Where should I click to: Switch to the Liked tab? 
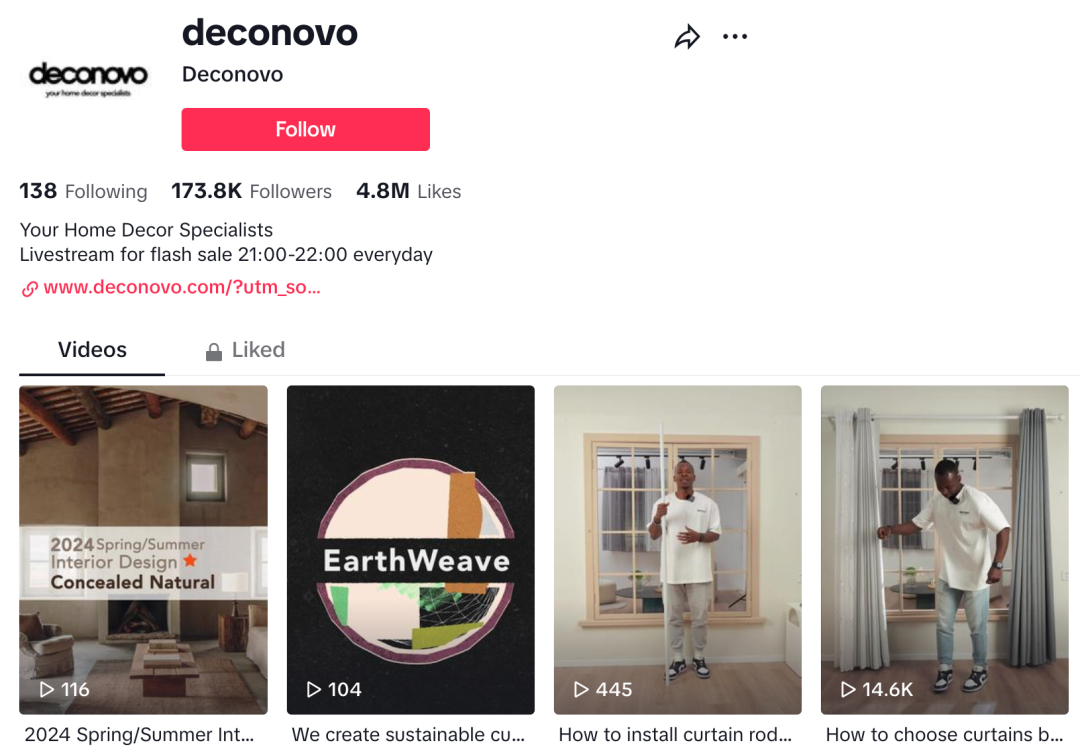[245, 350]
